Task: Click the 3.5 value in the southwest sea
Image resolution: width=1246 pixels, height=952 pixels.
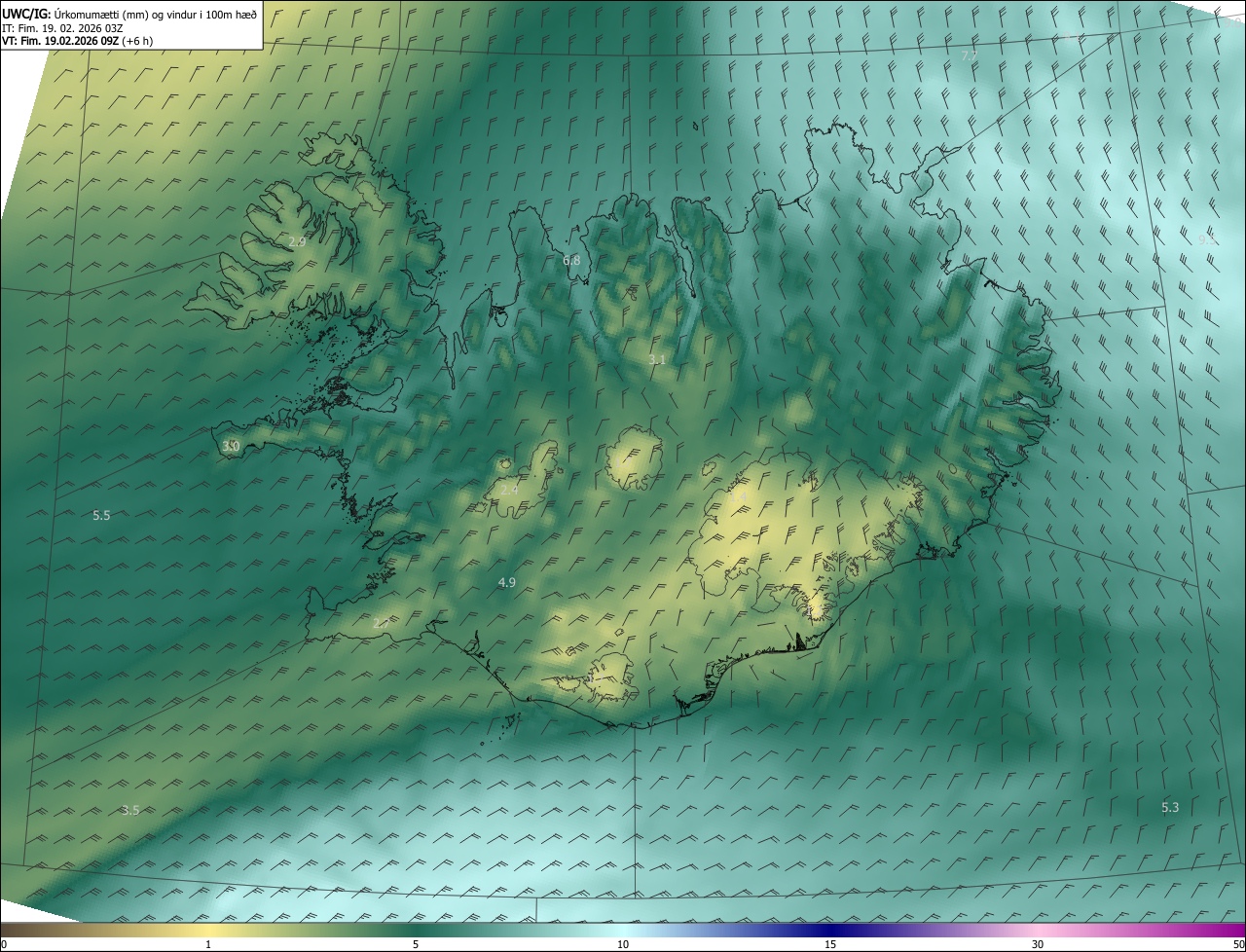Action: click(130, 810)
